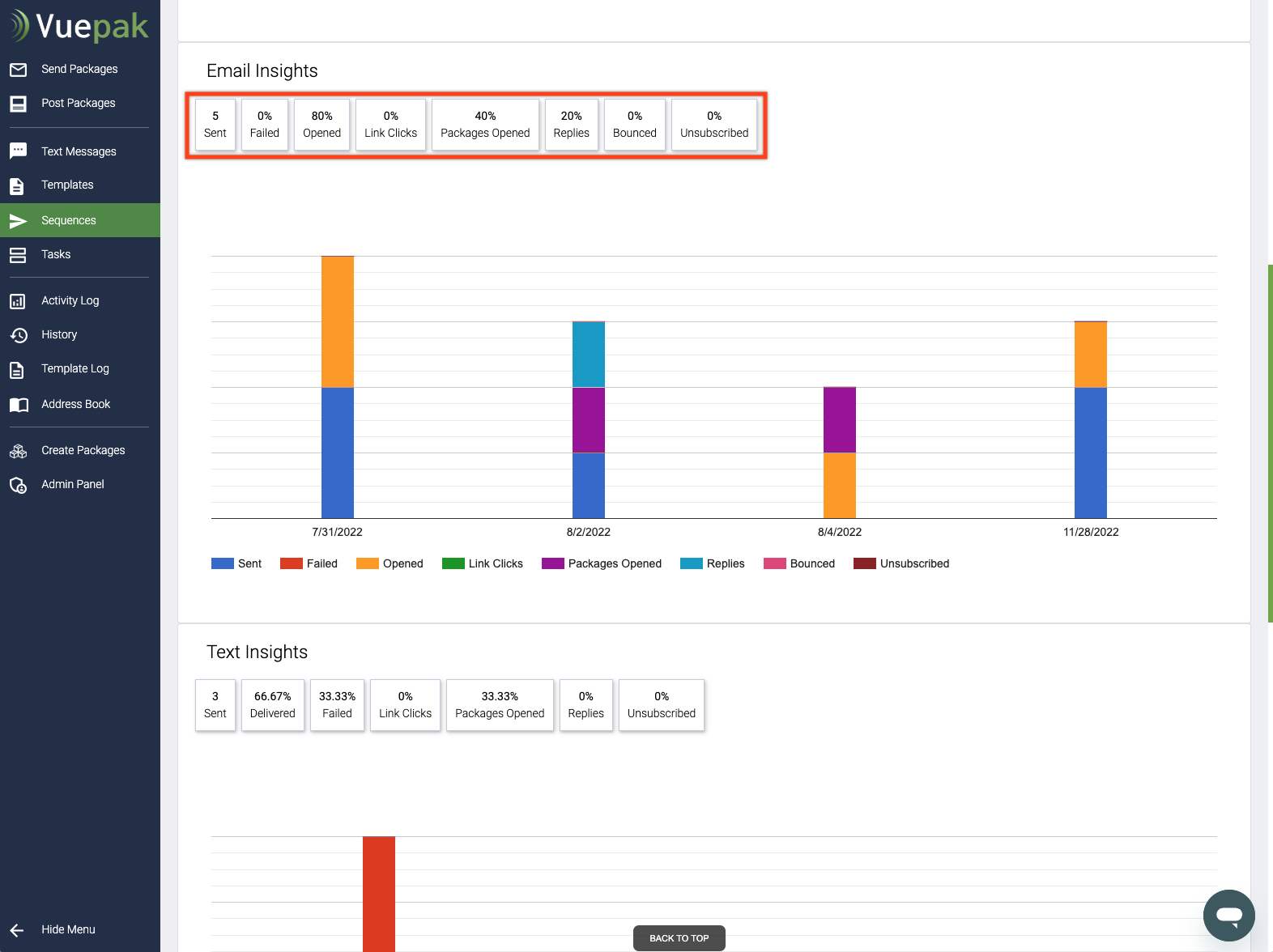Viewport: 1273px width, 952px height.
Task: Click the 8/2/2022 axis date label
Action: 589,532
